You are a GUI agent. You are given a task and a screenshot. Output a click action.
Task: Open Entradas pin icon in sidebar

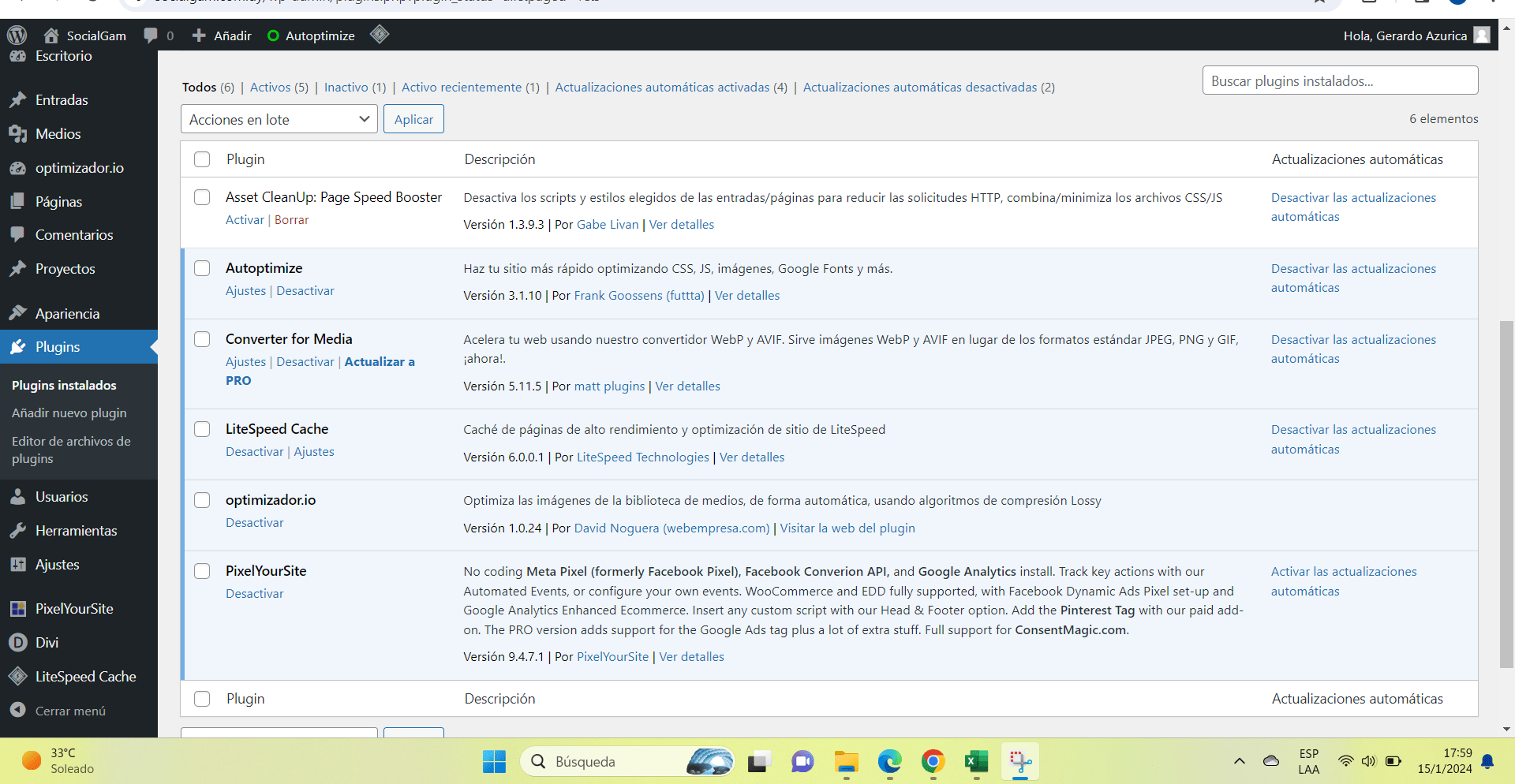(x=18, y=100)
